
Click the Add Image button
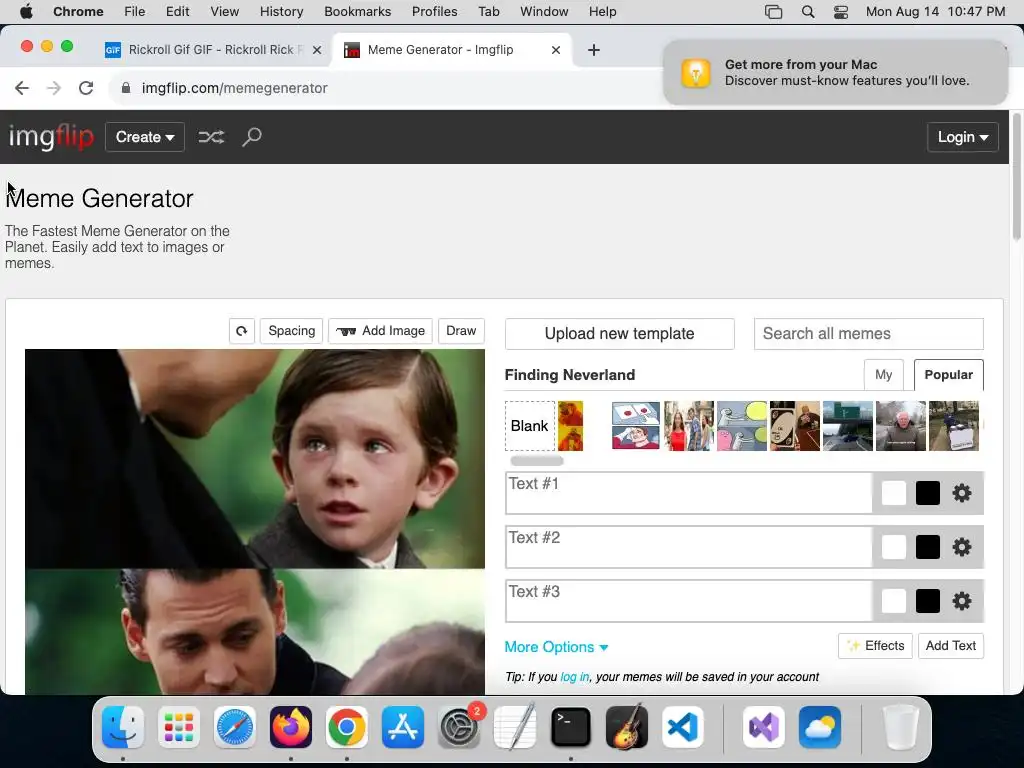[381, 331]
